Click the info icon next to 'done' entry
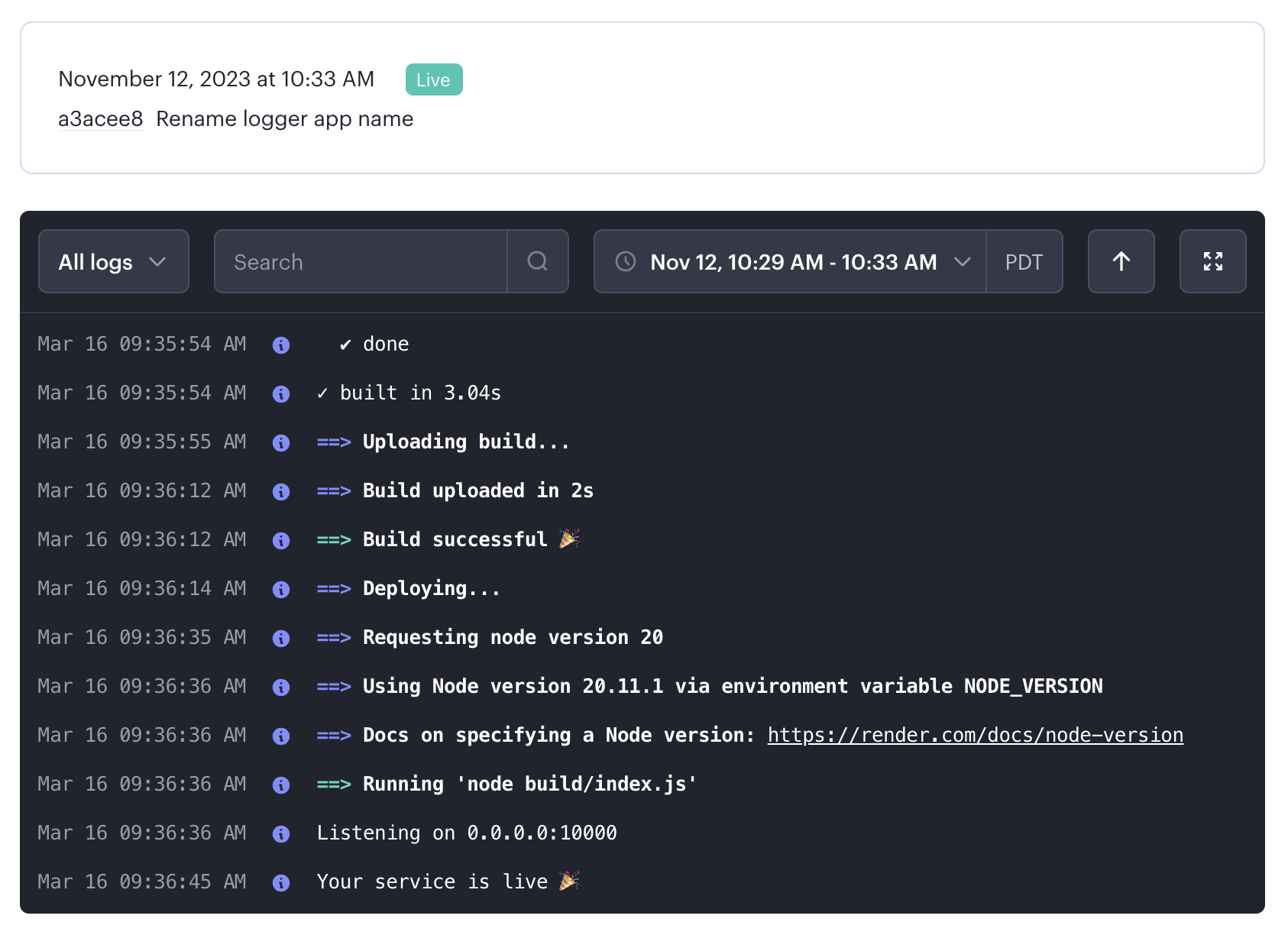The width and height of the screenshot is (1288, 935). point(281,345)
